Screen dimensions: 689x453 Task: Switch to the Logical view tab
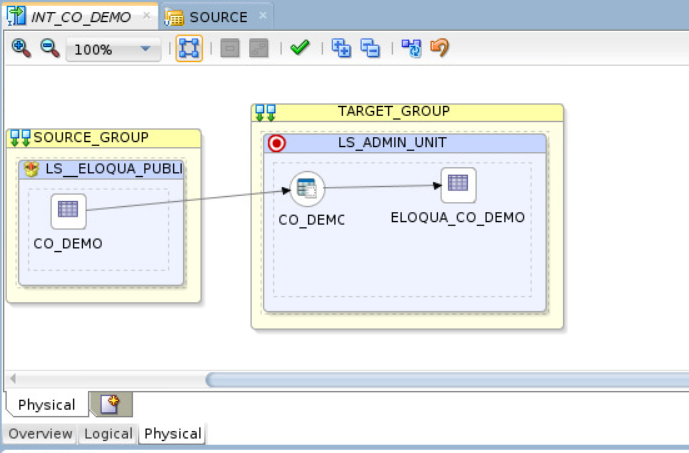click(108, 434)
